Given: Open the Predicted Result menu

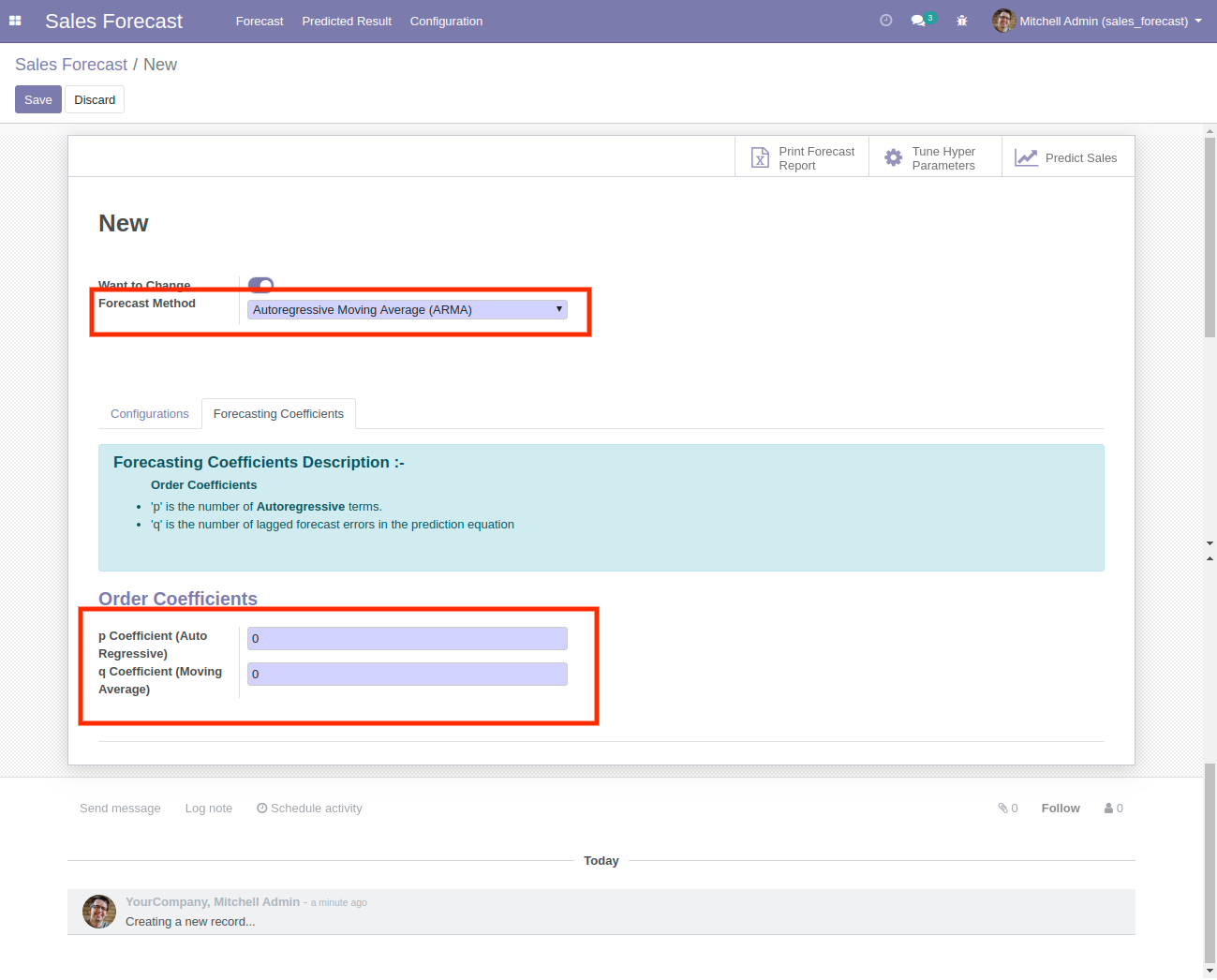Looking at the screenshot, I should [347, 21].
